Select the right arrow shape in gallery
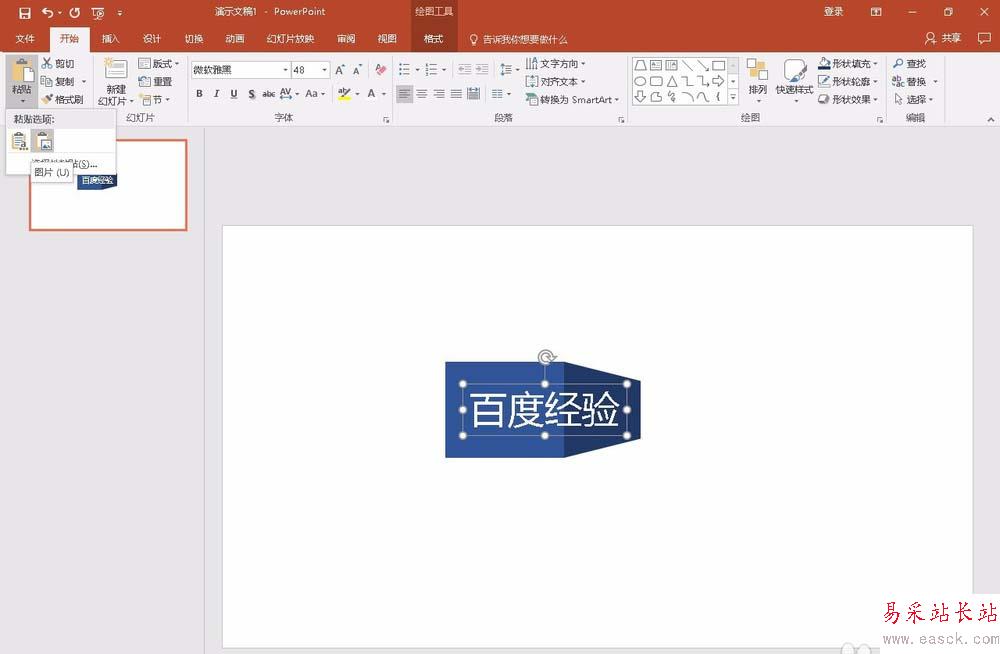 pos(719,81)
